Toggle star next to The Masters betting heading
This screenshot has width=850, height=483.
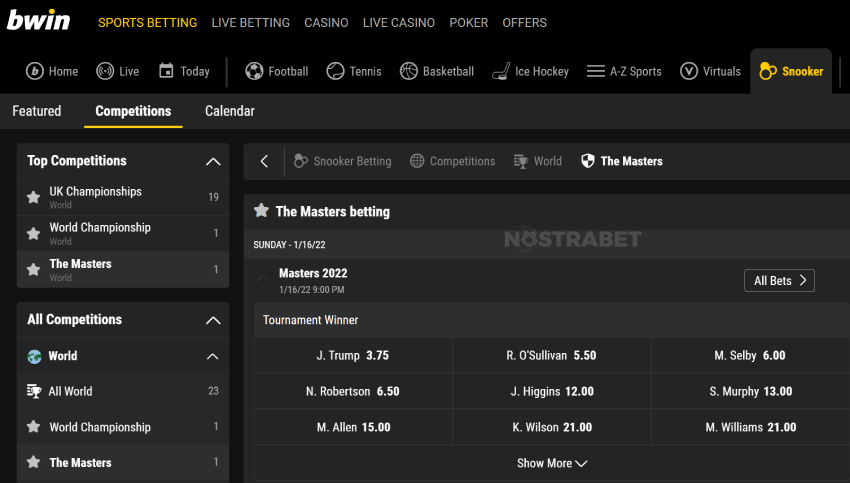pos(261,210)
